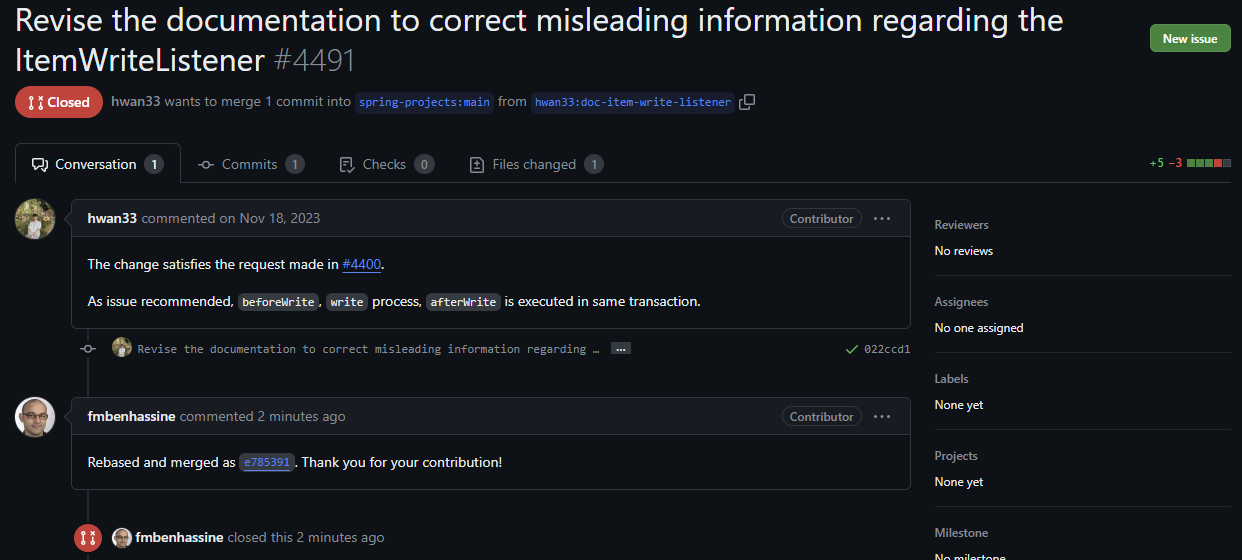Open the Checks tab
1242x560 pixels.
386,164
